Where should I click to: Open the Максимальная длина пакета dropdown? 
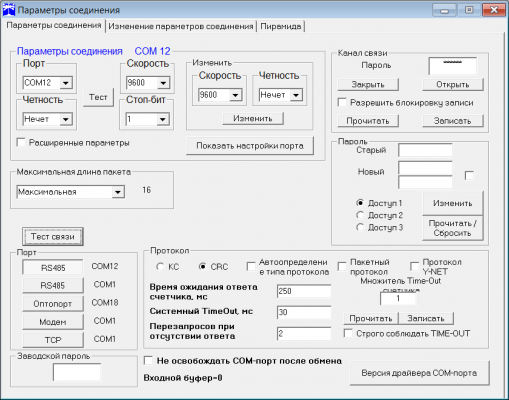pyautogui.click(x=117, y=192)
